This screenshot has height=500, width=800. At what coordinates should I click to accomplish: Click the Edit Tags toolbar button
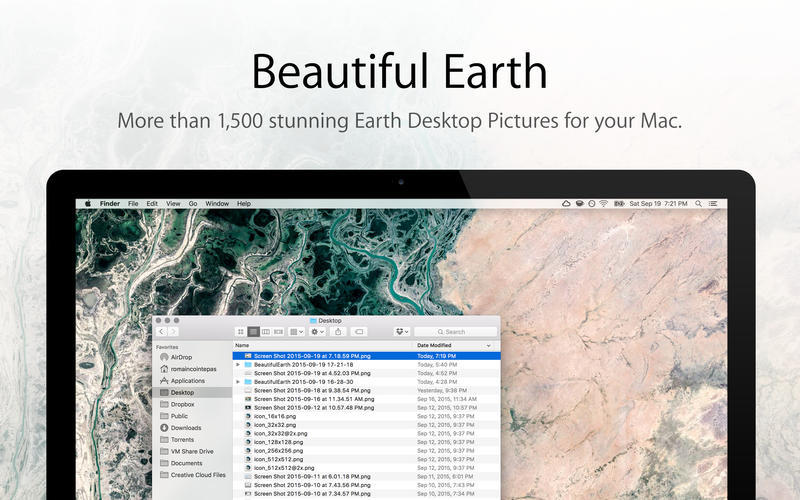360,331
